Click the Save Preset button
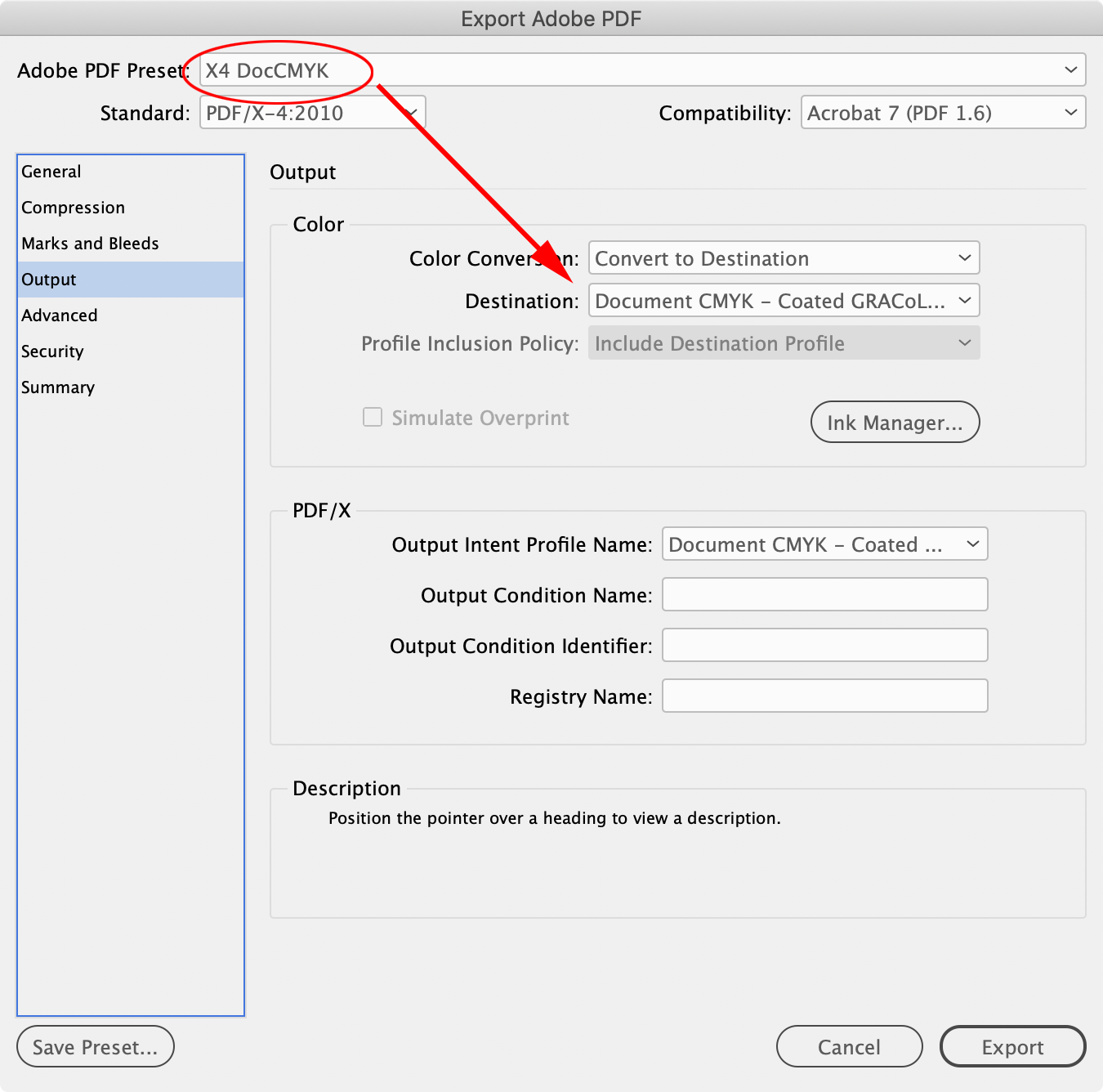 95,1046
